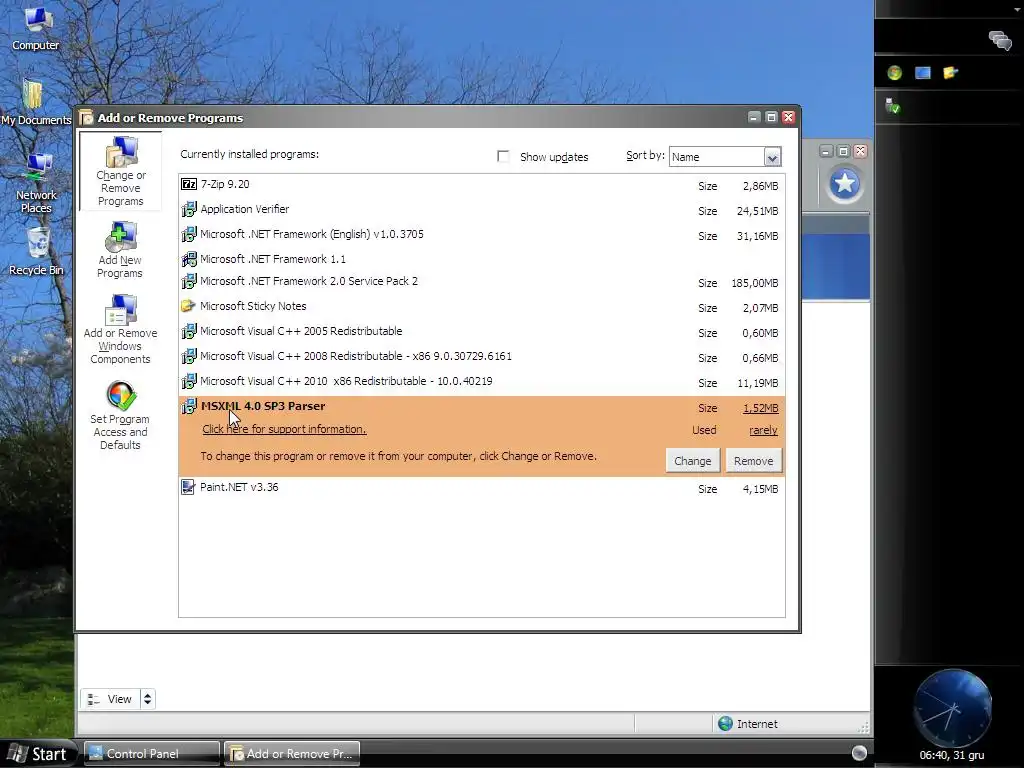Open Add New Programs sidebar icon

click(x=120, y=249)
